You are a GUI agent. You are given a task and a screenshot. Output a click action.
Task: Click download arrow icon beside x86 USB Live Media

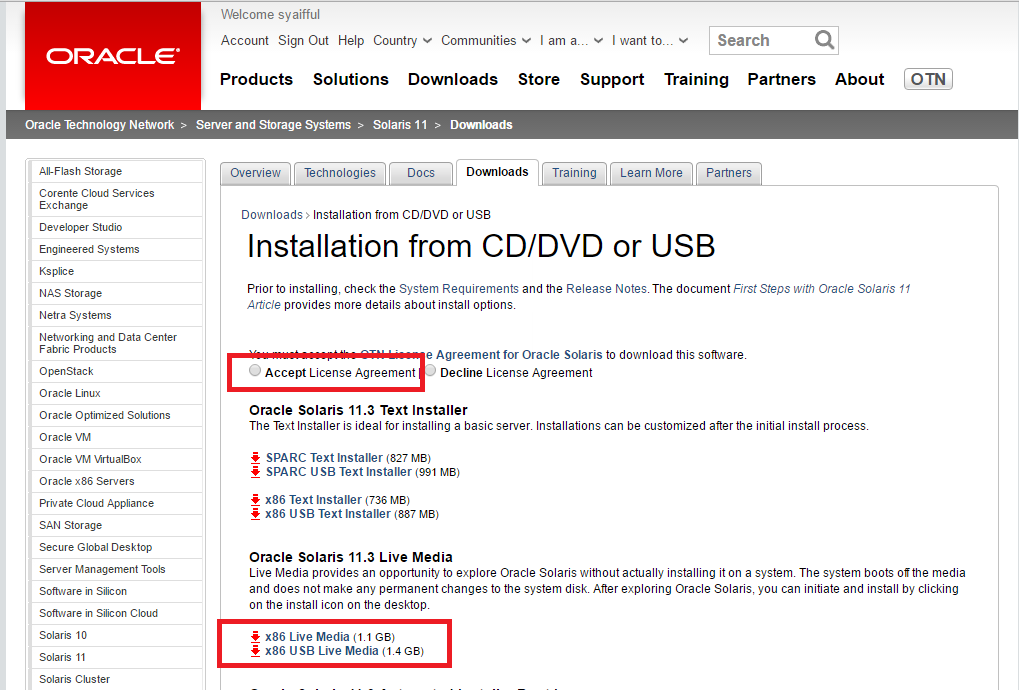[255, 651]
